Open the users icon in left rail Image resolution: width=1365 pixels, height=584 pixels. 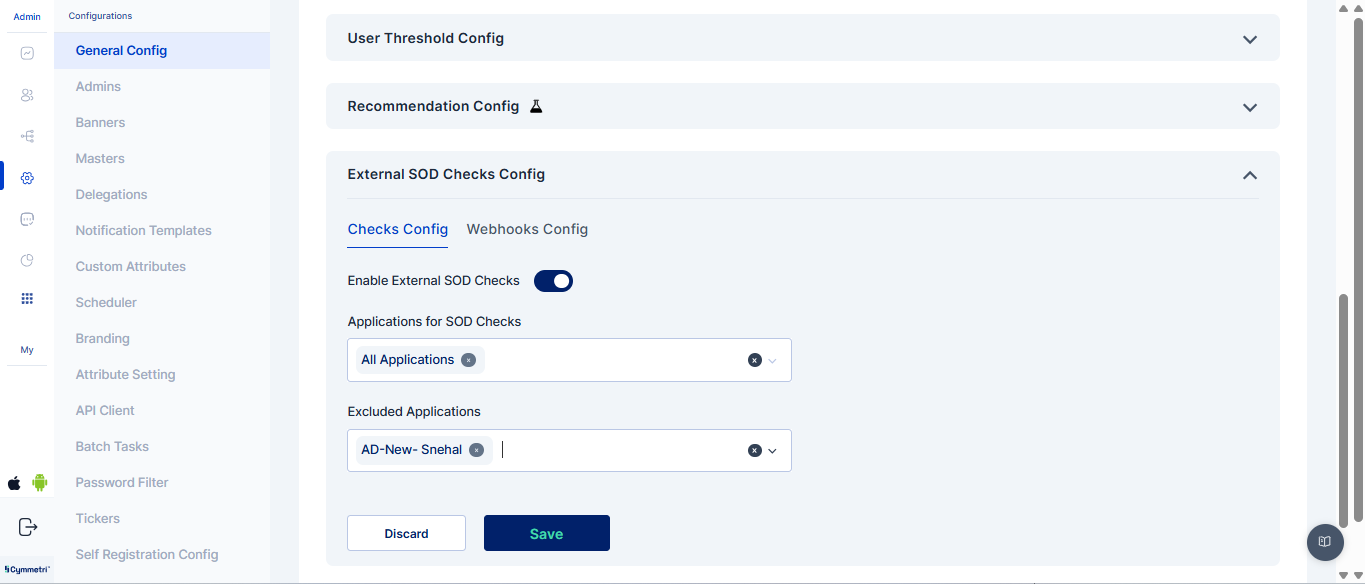pos(27,95)
